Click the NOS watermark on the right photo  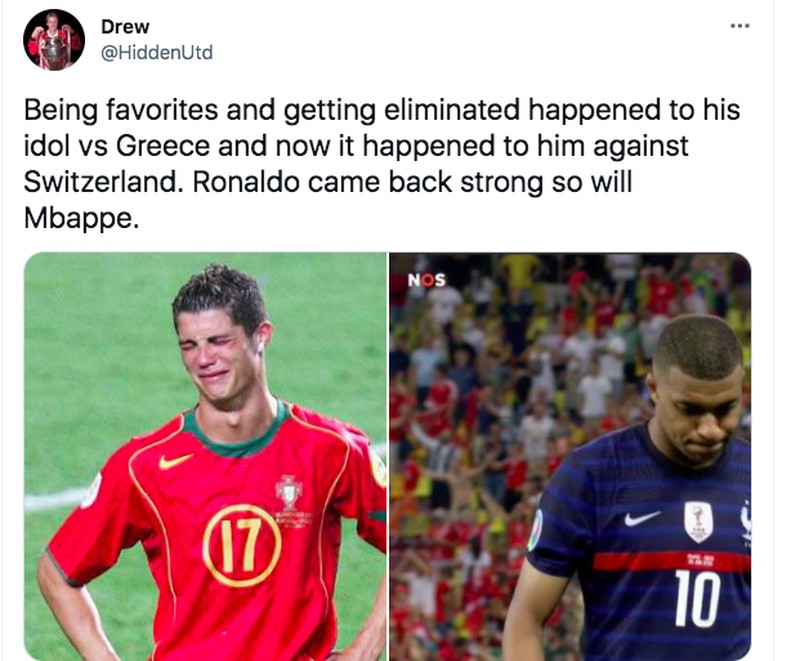point(427,280)
